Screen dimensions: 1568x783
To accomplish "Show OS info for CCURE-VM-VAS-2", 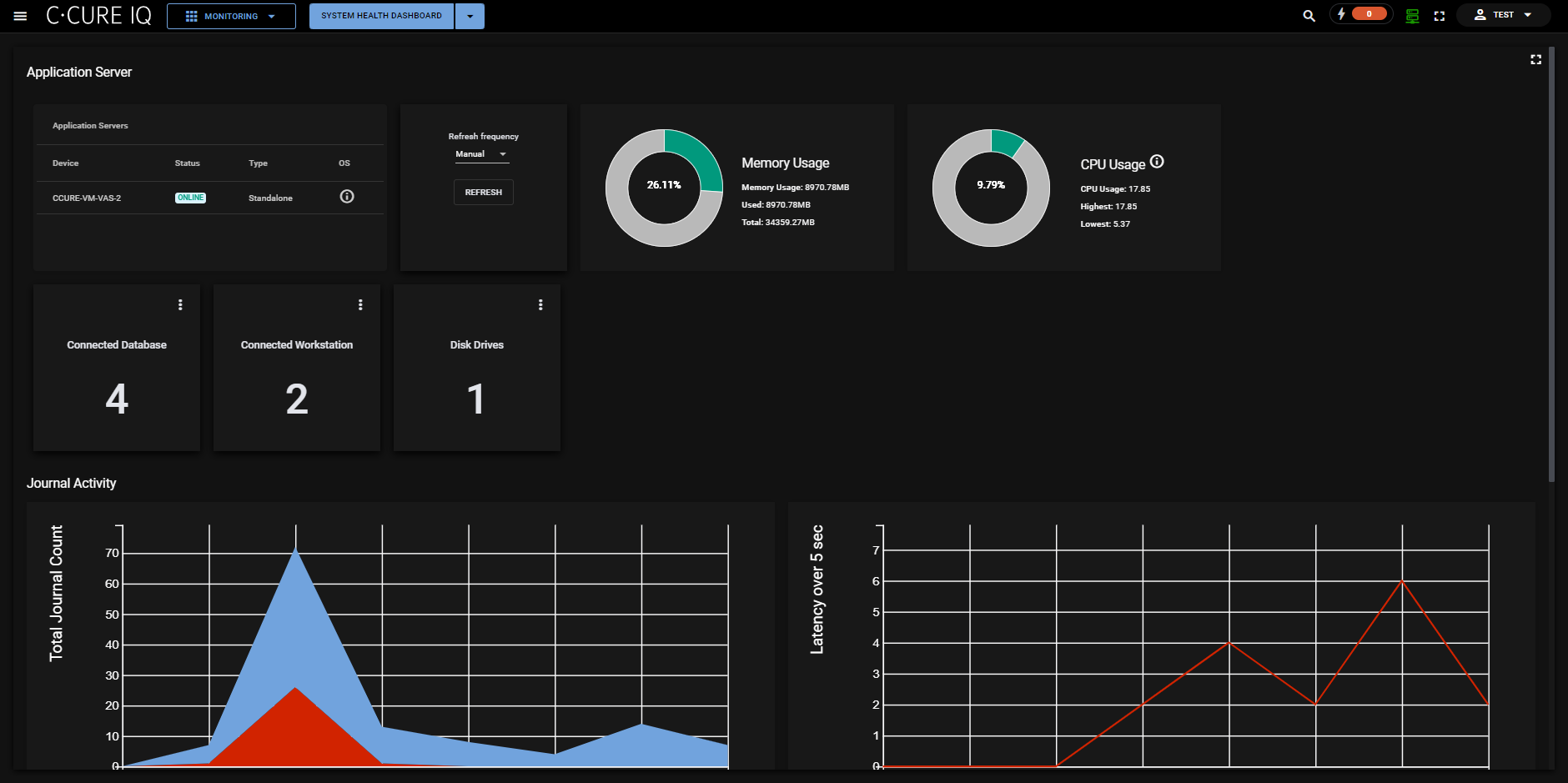I will 347,197.
